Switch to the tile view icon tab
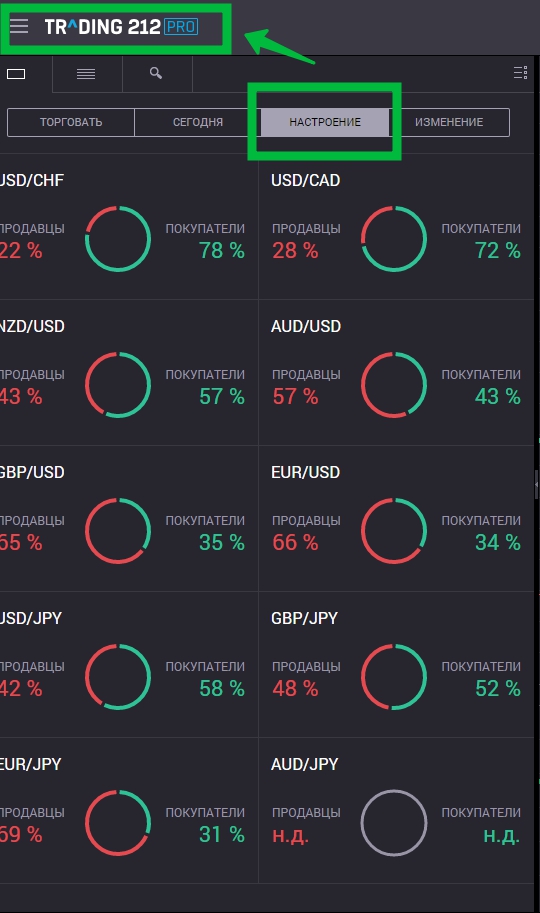 (16, 74)
